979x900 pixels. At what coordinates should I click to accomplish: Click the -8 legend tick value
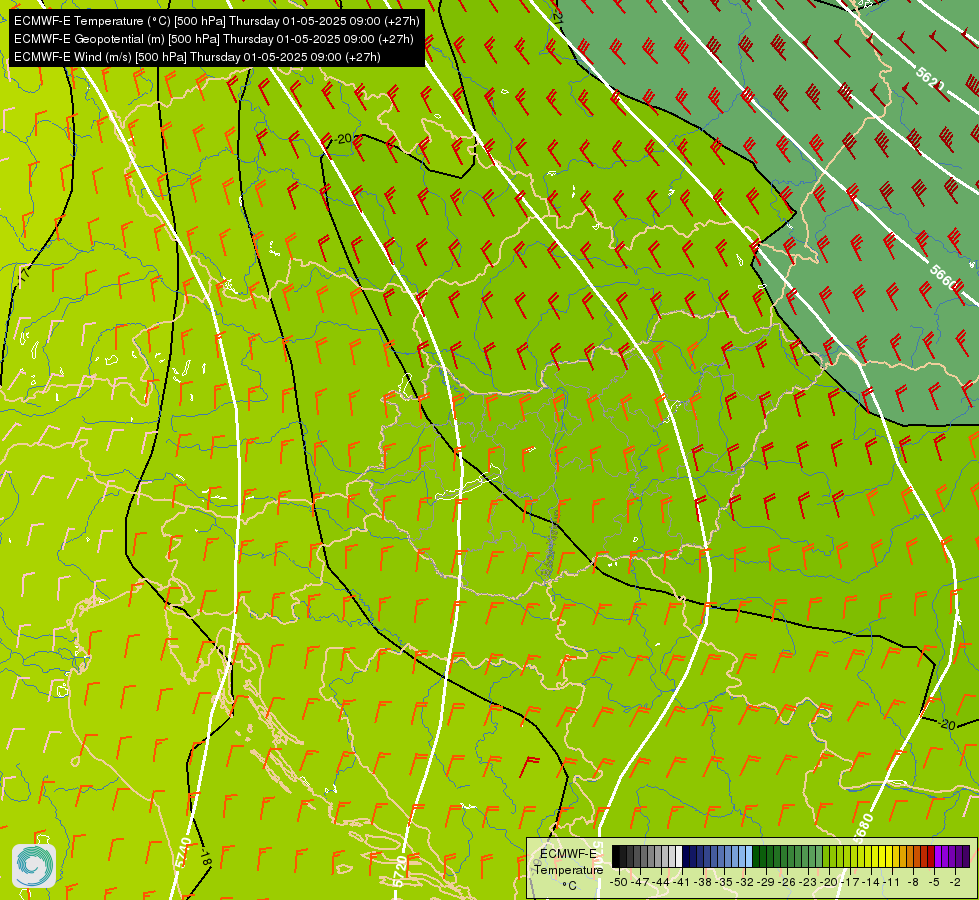point(913,882)
